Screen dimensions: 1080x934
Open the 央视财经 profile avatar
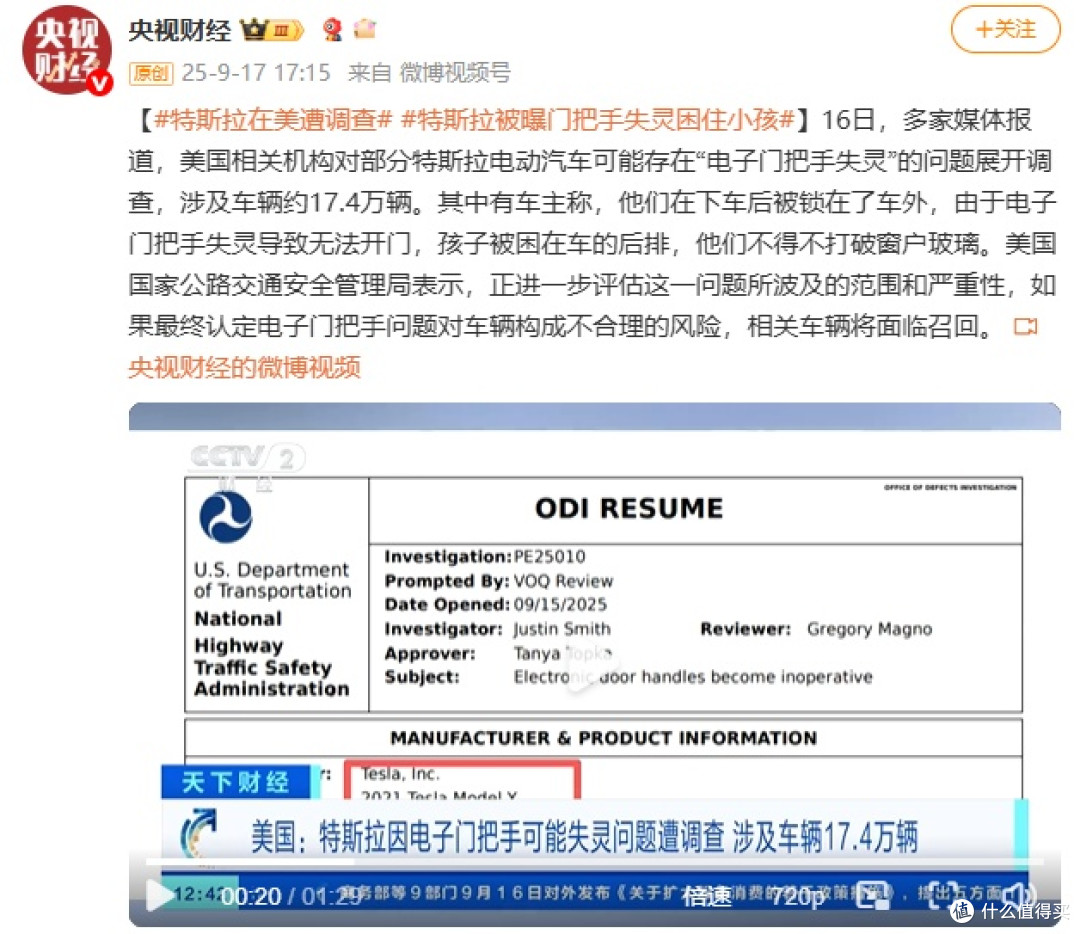click(66, 50)
